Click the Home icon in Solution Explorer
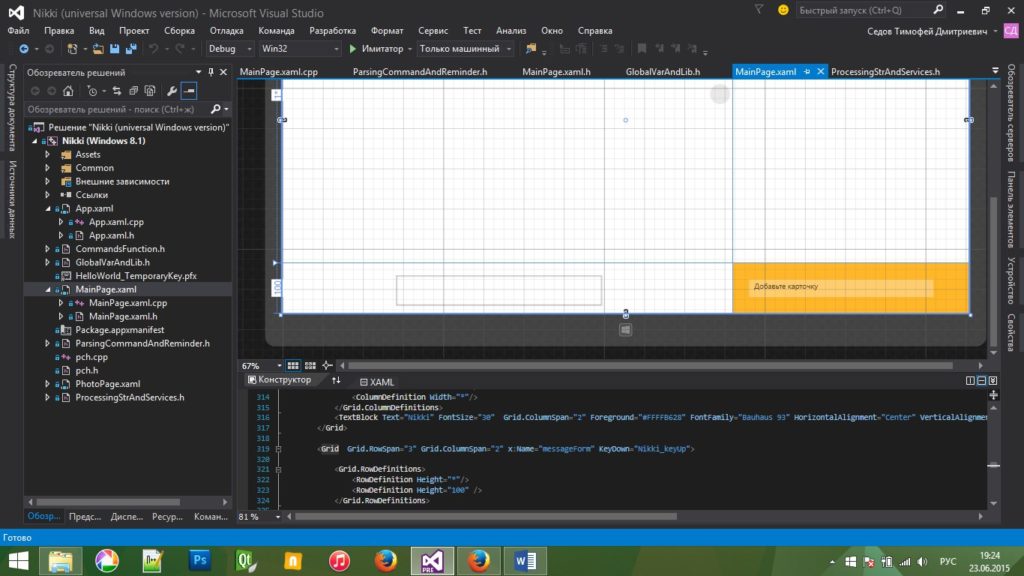The image size is (1024, 576). 70,91
